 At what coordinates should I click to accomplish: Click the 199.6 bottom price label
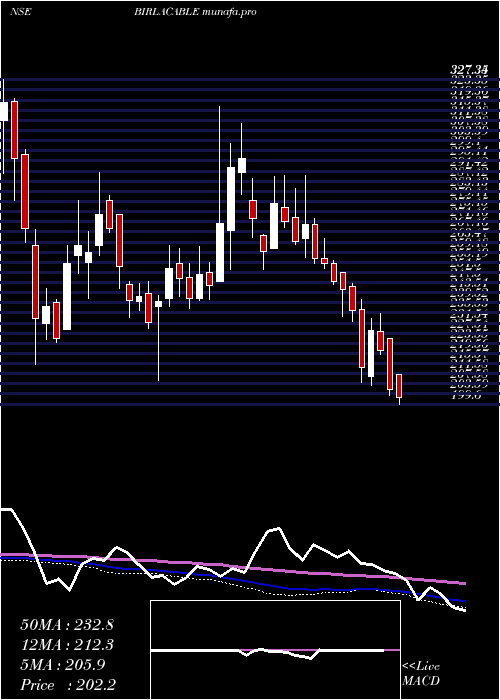pyautogui.click(x=465, y=395)
